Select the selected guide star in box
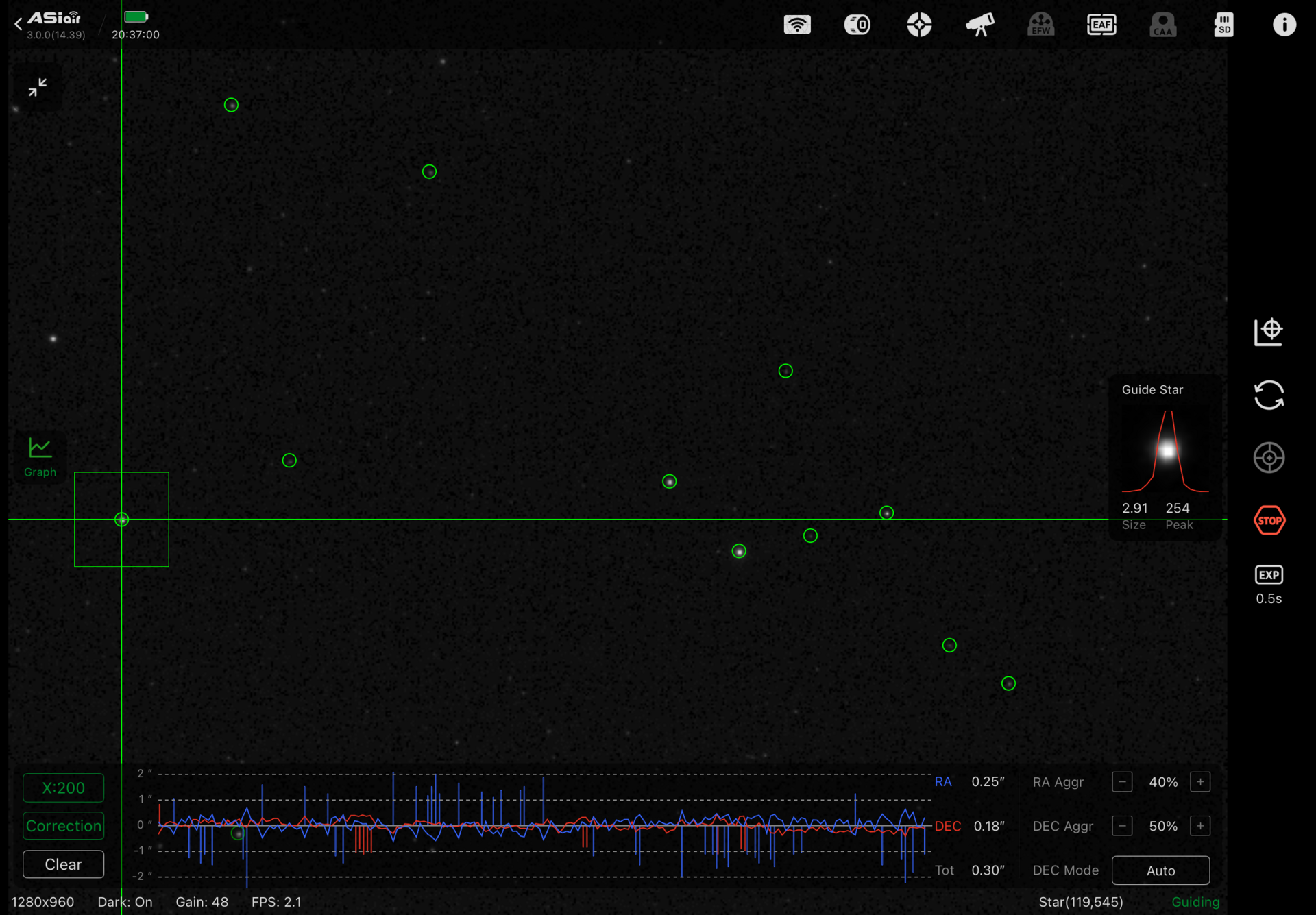Viewport: 1316px width, 915px height. point(121,520)
